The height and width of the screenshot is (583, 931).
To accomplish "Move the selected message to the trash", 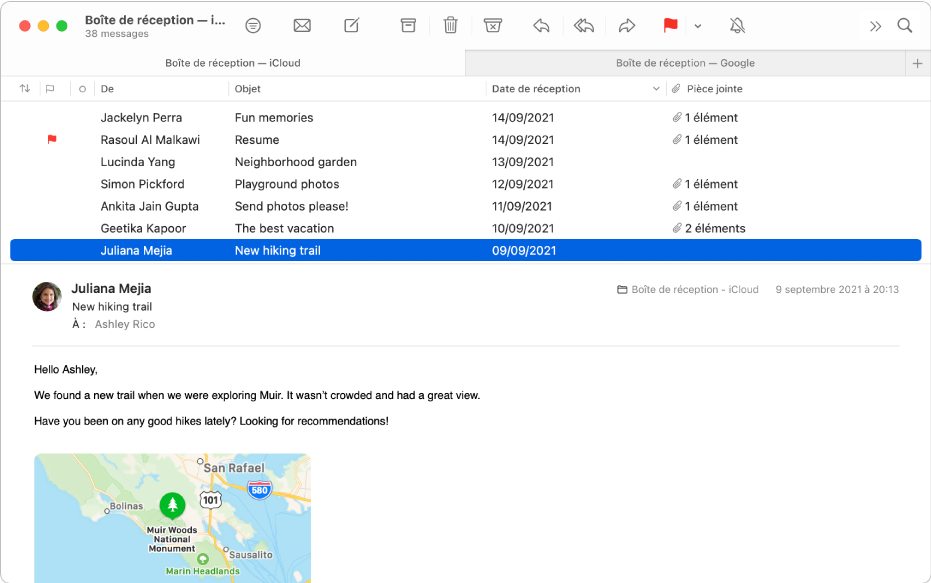I will 450,25.
